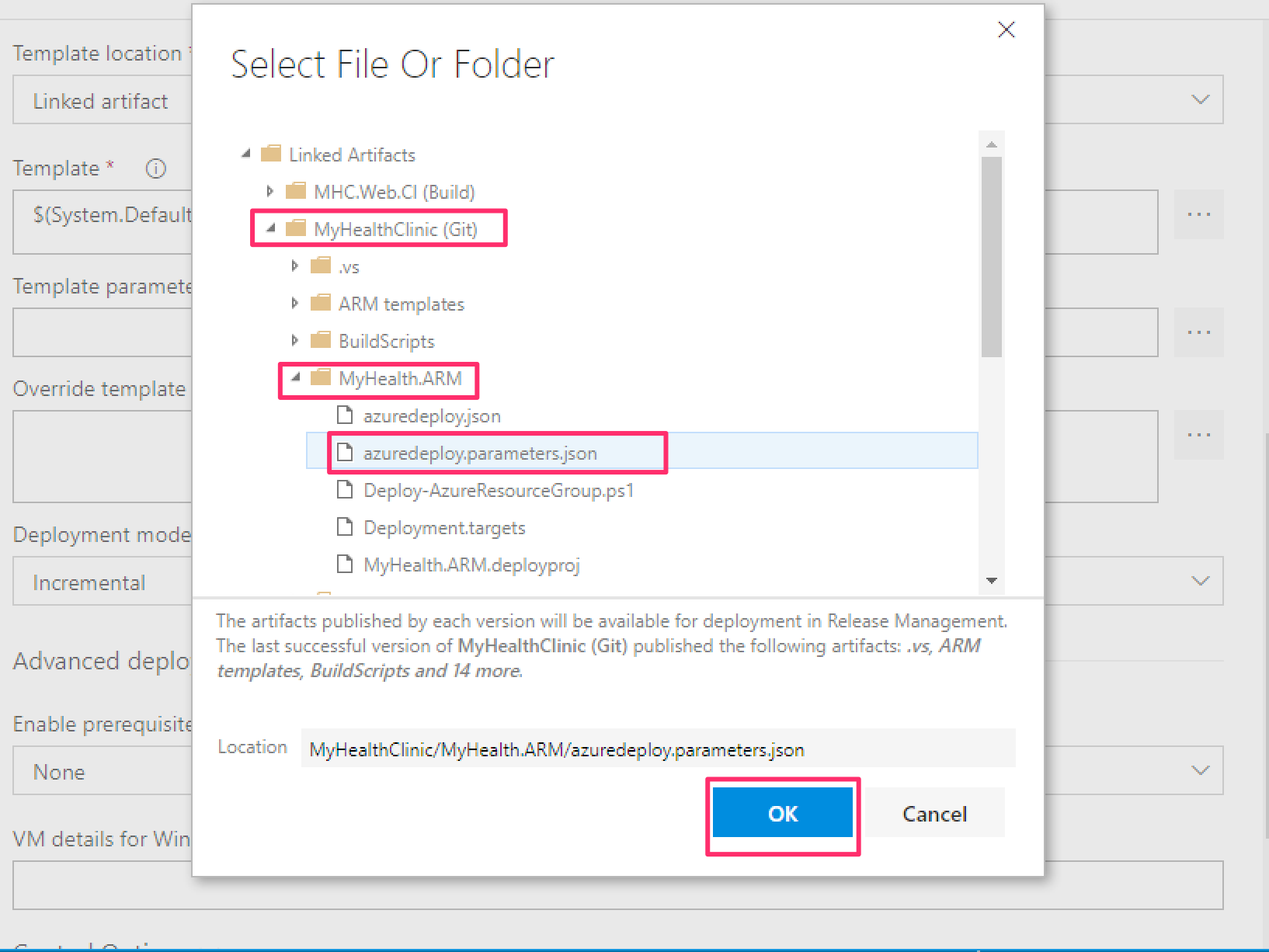Click file icon of azuredeploy.json
Viewport: 1269px width, 952px height.
(x=345, y=415)
